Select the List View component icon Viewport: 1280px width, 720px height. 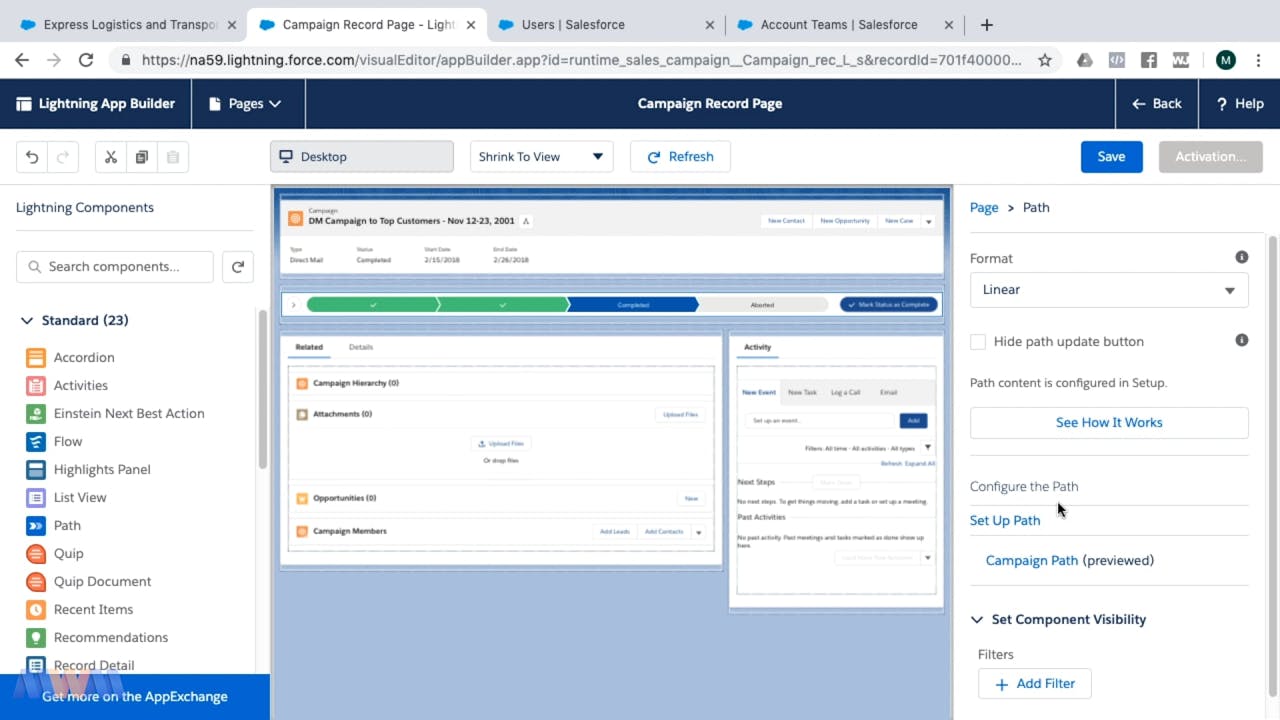point(36,497)
